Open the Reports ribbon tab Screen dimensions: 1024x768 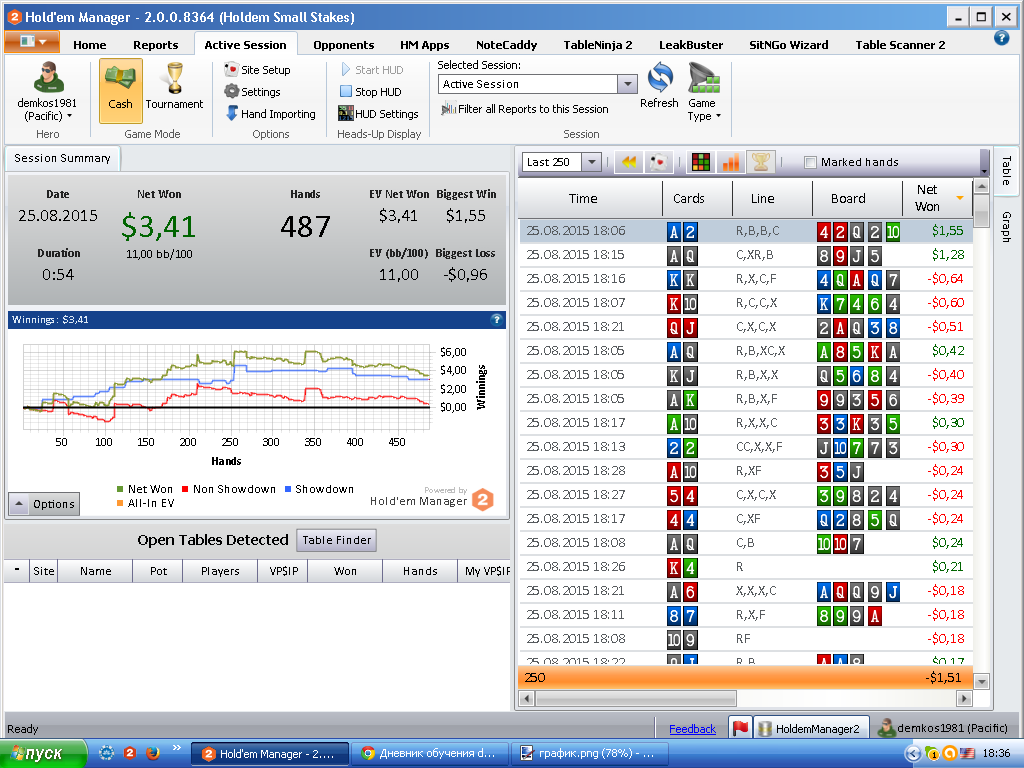(155, 45)
